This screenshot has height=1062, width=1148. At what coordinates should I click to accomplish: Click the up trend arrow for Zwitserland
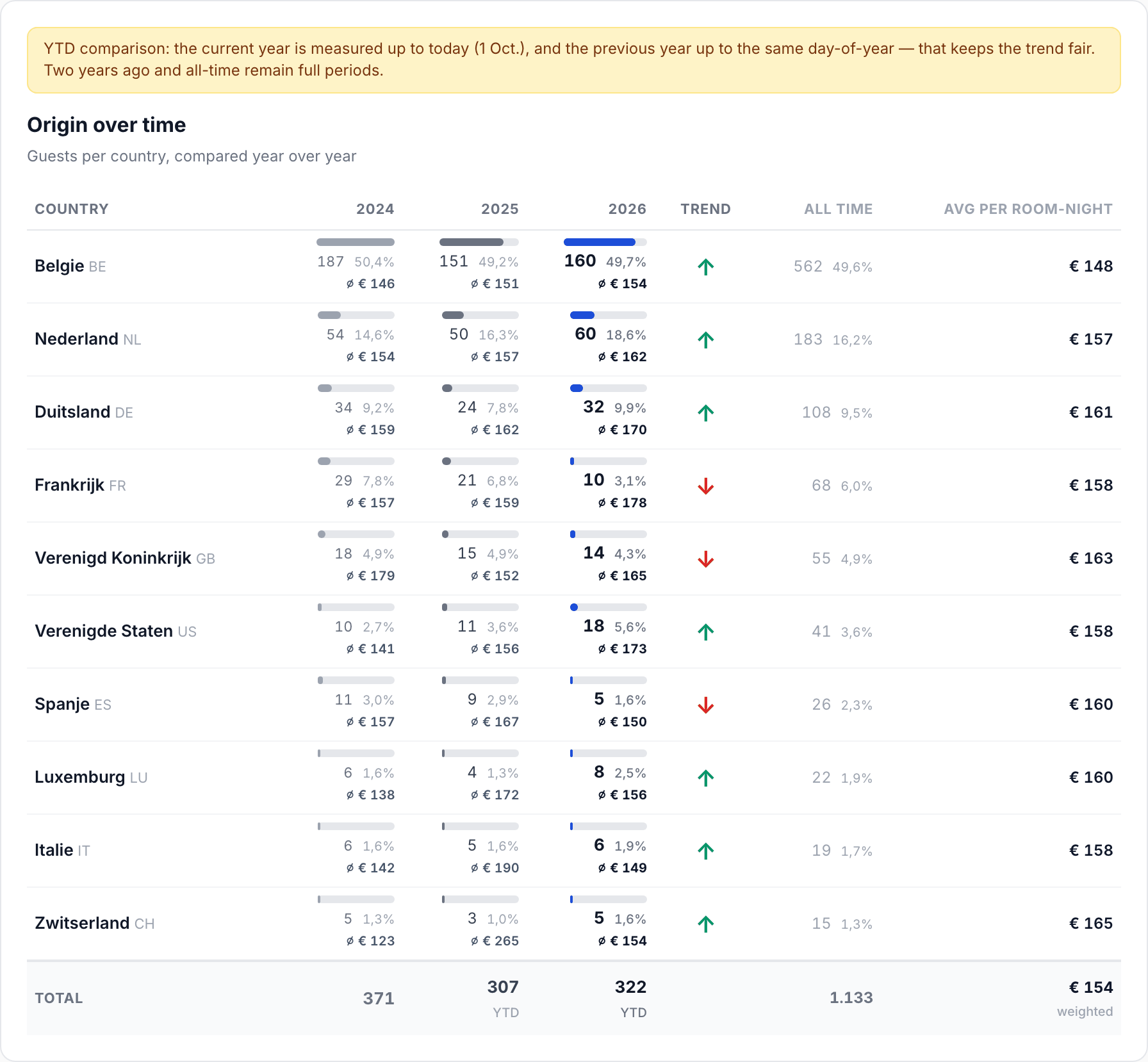point(705,924)
